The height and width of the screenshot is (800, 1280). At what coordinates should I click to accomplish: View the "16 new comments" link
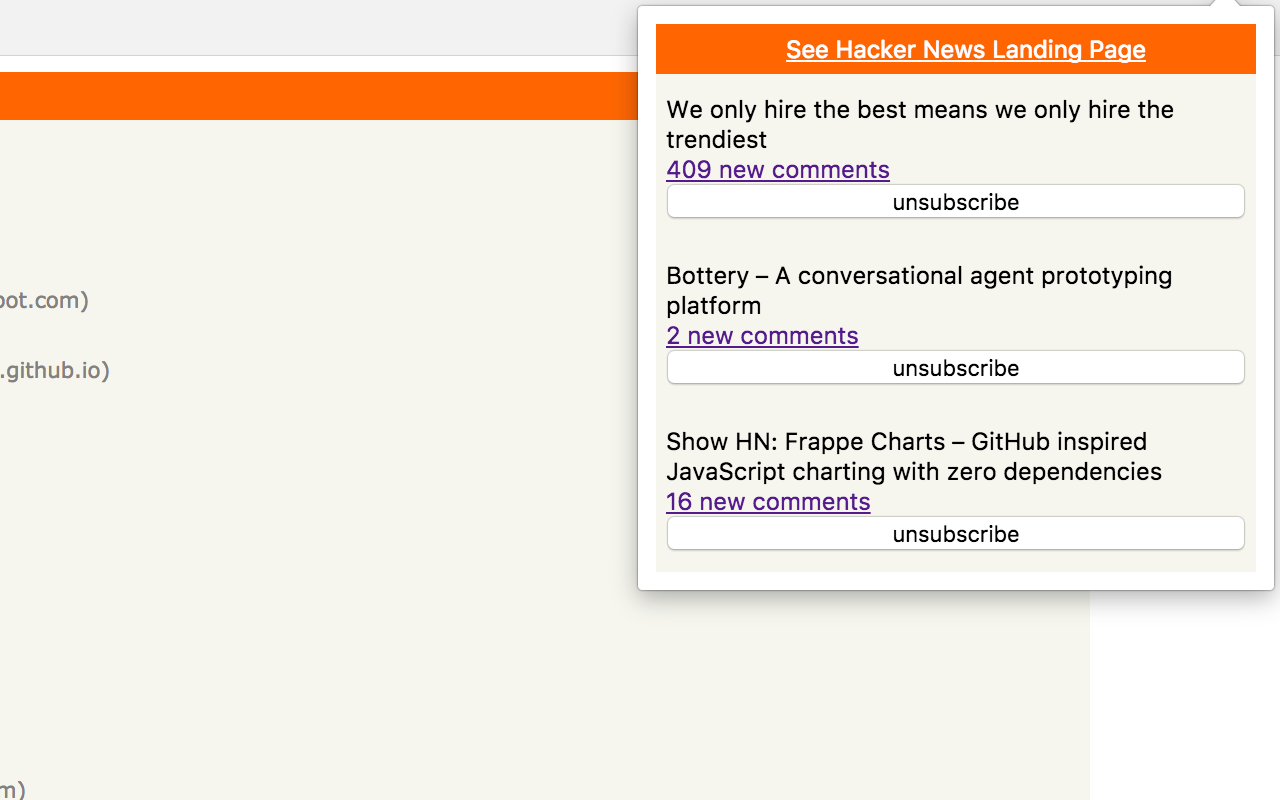click(x=769, y=501)
